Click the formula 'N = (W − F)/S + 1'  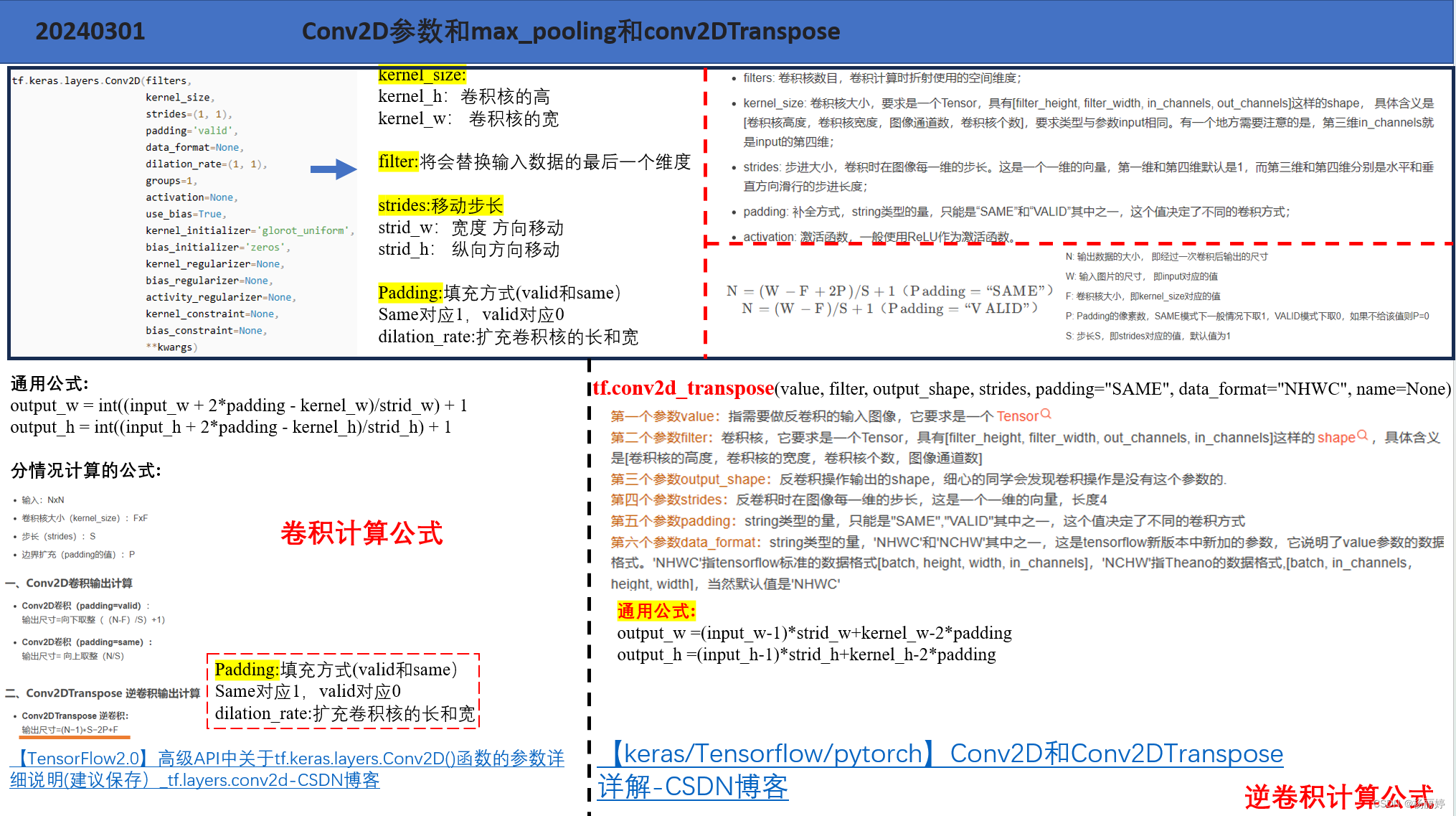coord(890,309)
